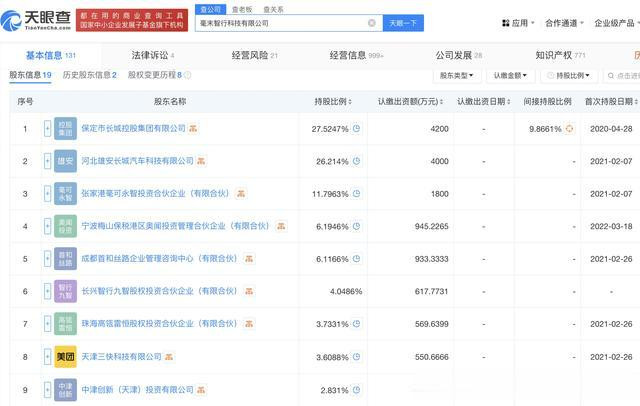Switch to 知识产权 tab

[560, 55]
